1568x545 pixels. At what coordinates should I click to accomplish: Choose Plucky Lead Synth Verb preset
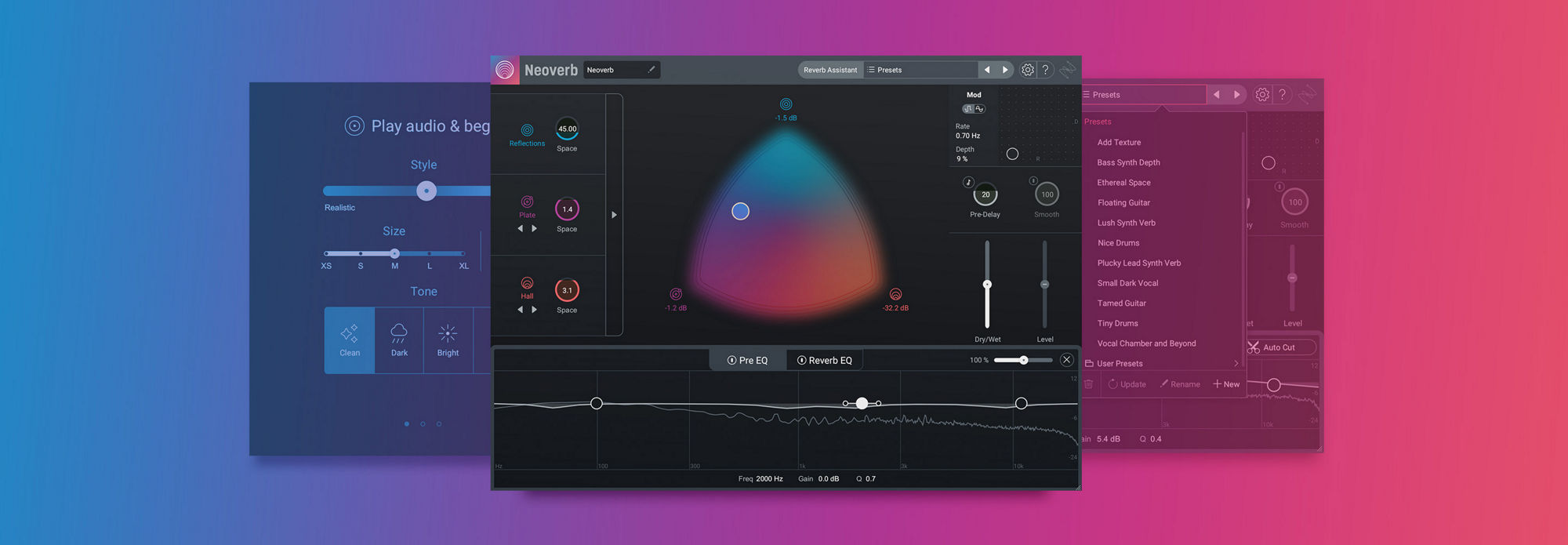click(1138, 263)
